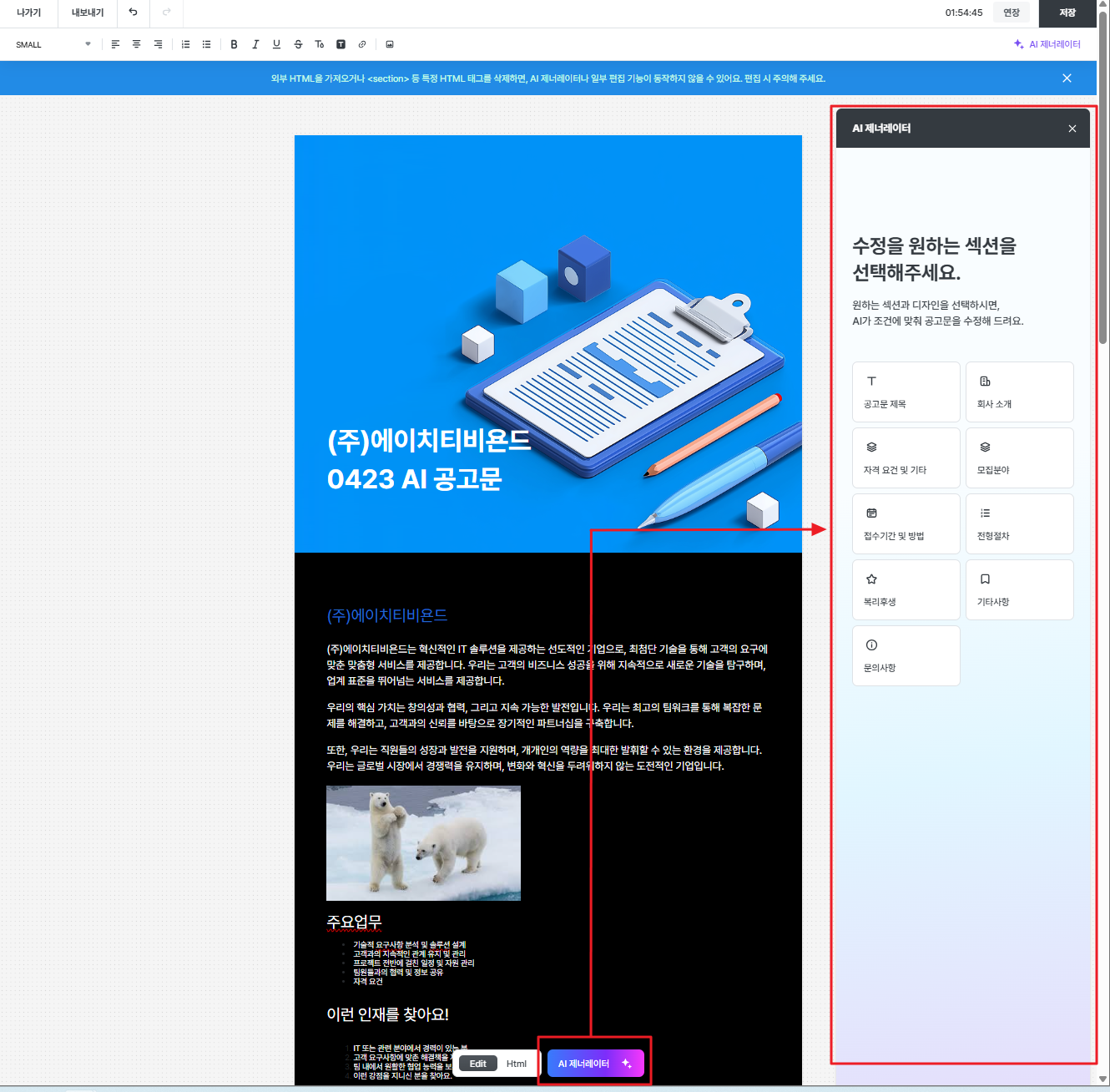Apply italic formatting to text
Screen dimensions: 1110x1092
255,44
